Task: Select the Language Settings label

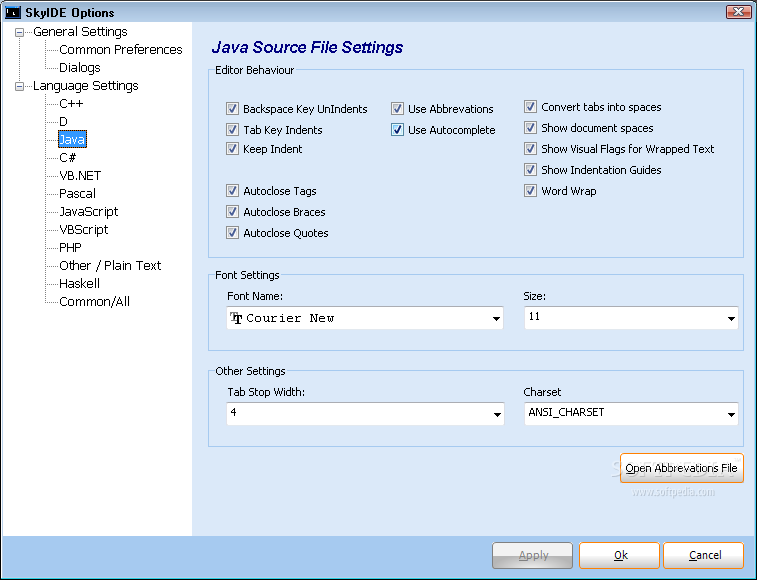Action: (85, 86)
